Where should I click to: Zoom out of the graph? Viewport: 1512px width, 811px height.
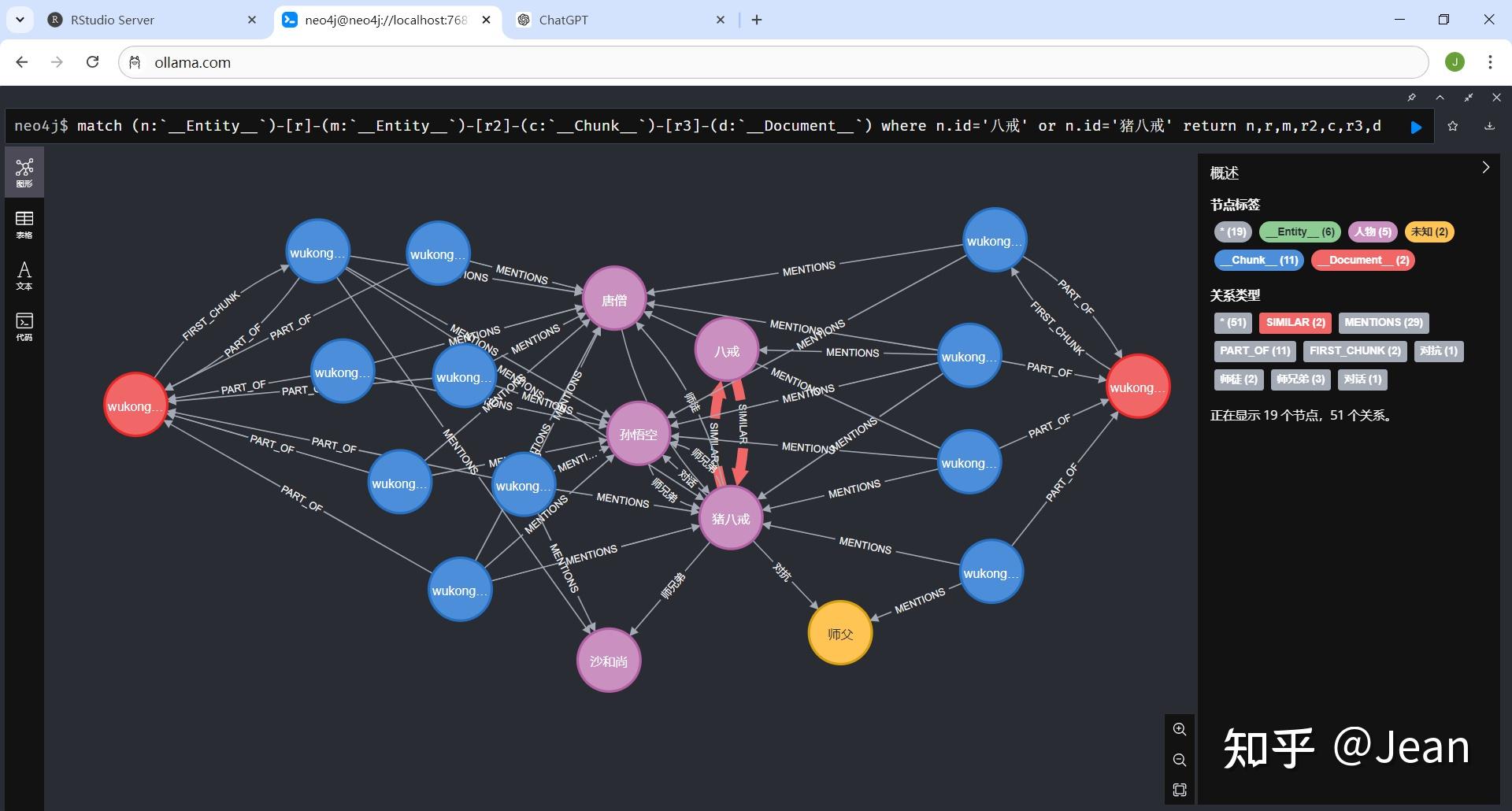click(1179, 760)
